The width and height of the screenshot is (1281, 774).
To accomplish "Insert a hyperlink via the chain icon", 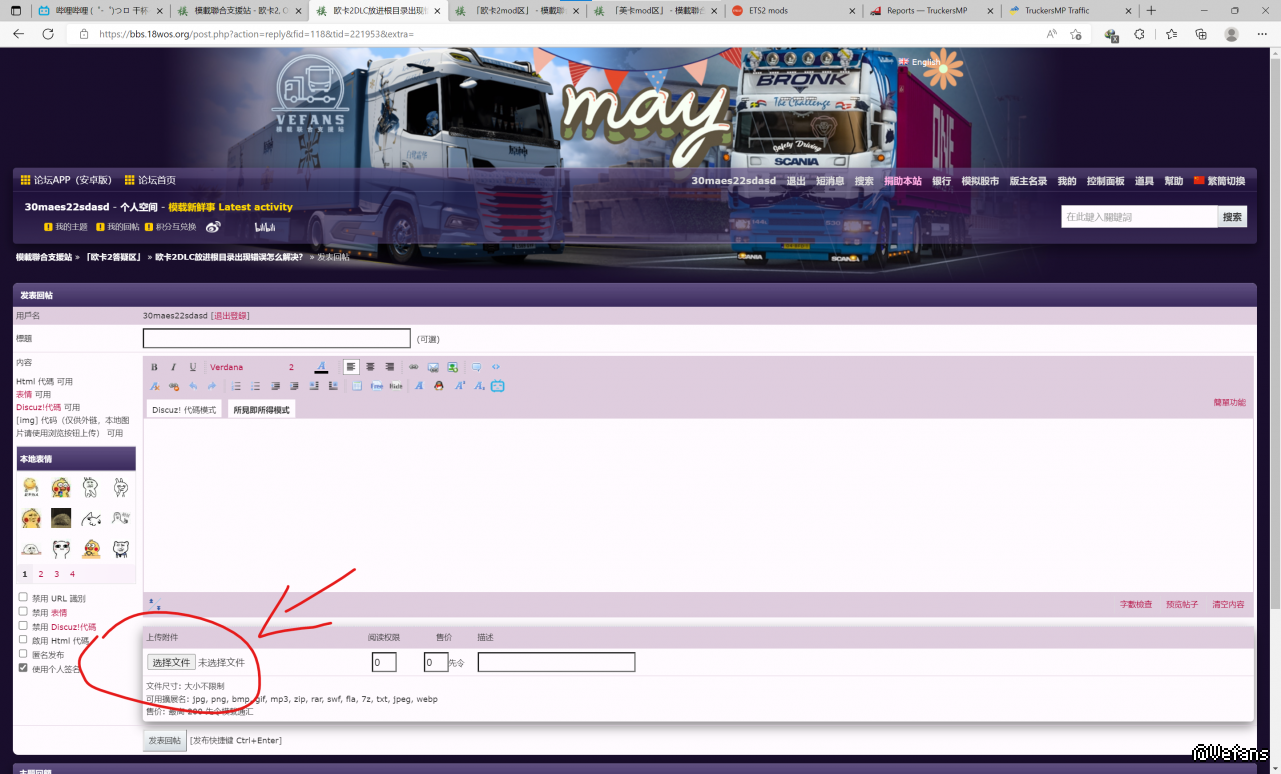I will pos(414,367).
